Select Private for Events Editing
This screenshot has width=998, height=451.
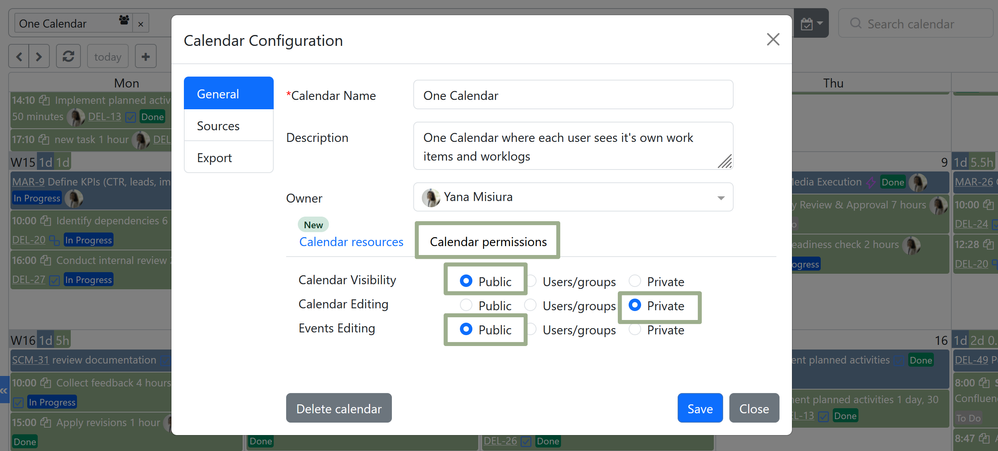(x=635, y=330)
